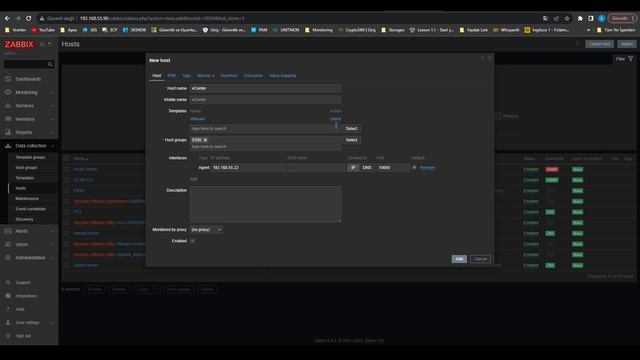640x360 pixels.
Task: Open Template groups in Data collection submenu
Action: (30, 157)
